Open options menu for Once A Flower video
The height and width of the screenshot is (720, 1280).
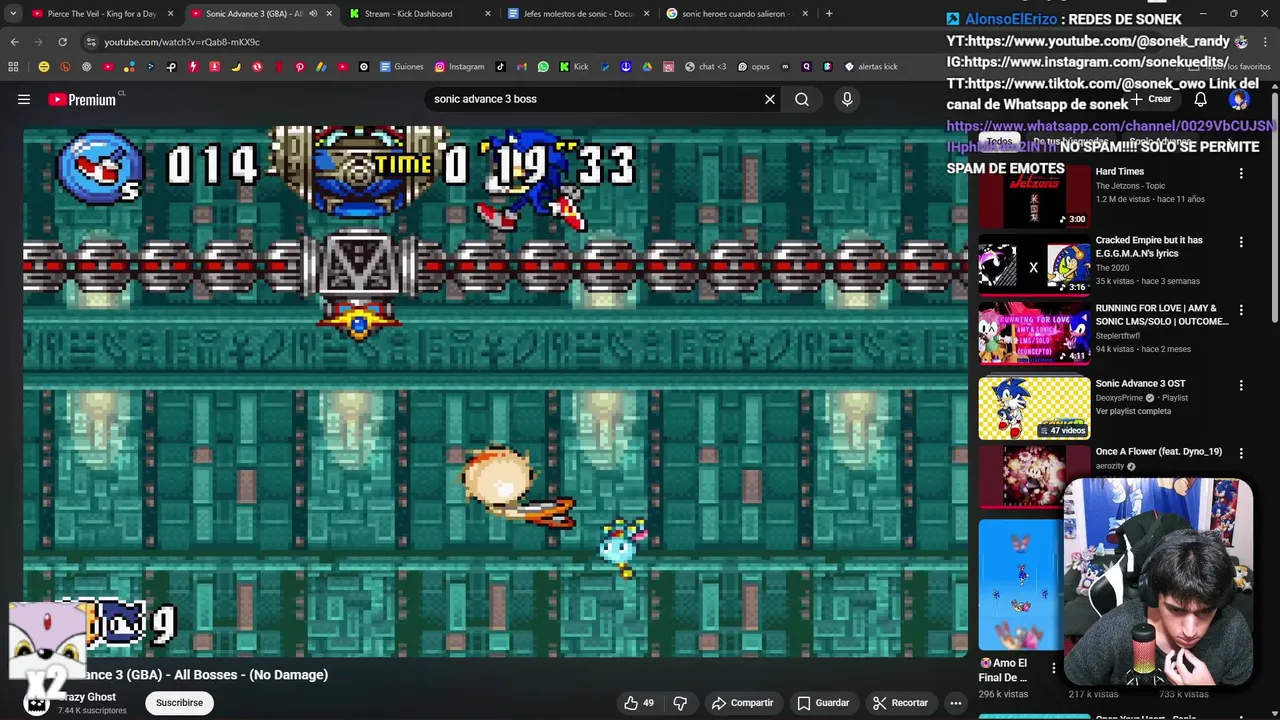point(1241,453)
